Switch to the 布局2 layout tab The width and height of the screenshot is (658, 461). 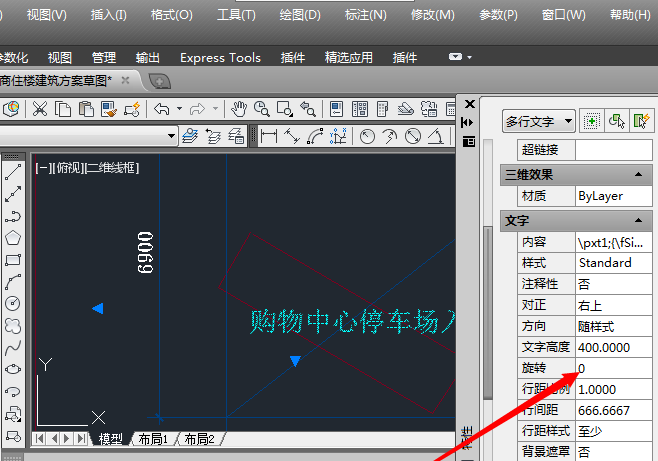[x=200, y=439]
